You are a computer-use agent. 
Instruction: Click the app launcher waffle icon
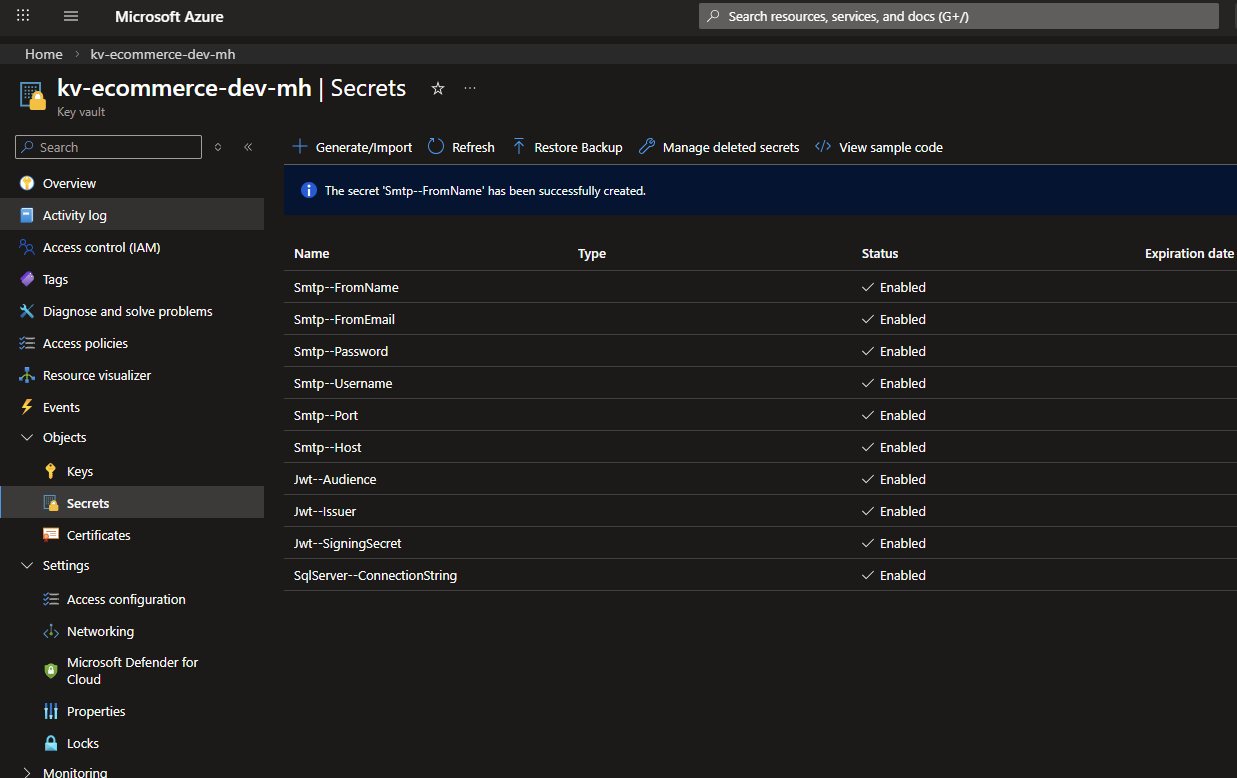[x=23, y=16]
